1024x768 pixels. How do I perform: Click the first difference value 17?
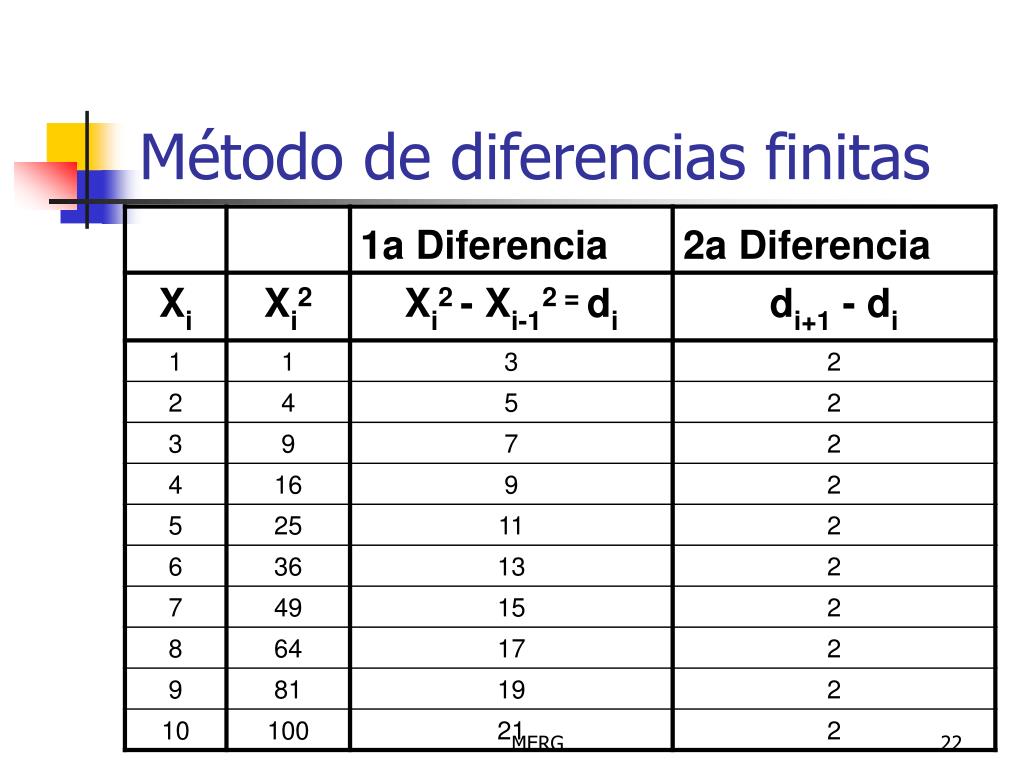point(511,648)
